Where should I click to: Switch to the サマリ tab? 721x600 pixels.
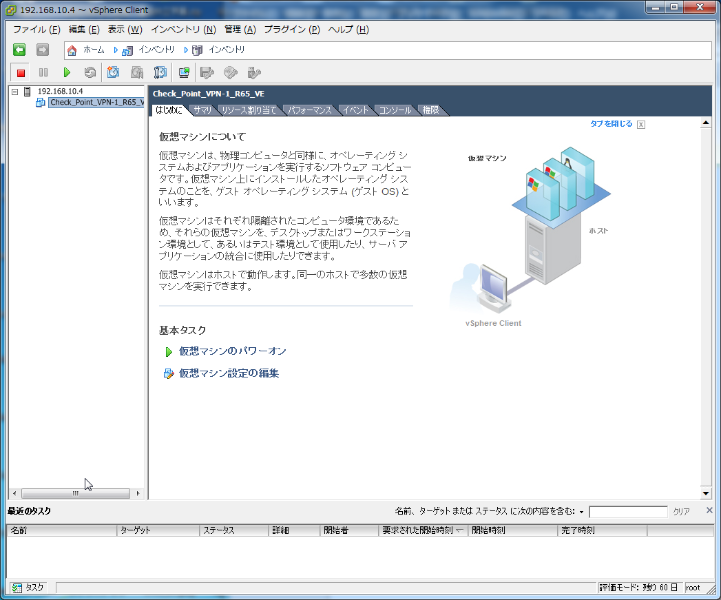coord(202,110)
